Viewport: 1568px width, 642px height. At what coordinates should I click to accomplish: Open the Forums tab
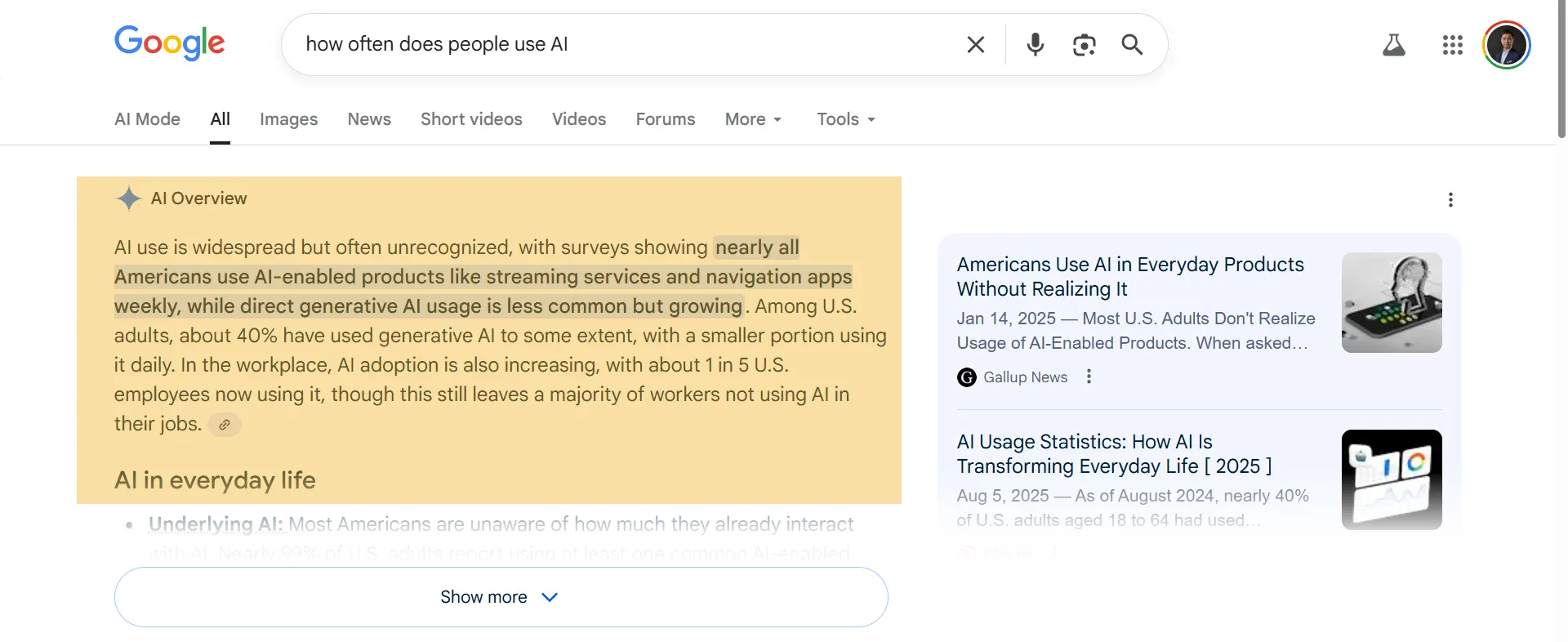click(666, 119)
